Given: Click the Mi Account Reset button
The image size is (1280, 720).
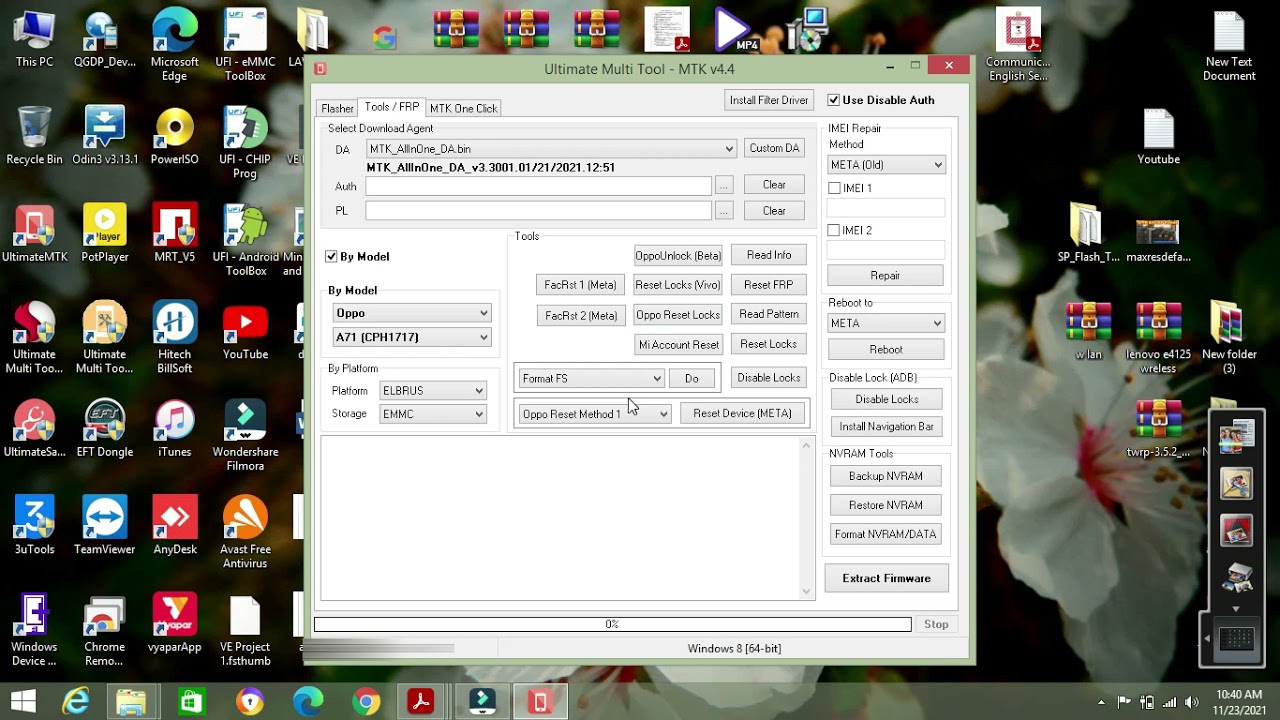Looking at the screenshot, I should (678, 345).
